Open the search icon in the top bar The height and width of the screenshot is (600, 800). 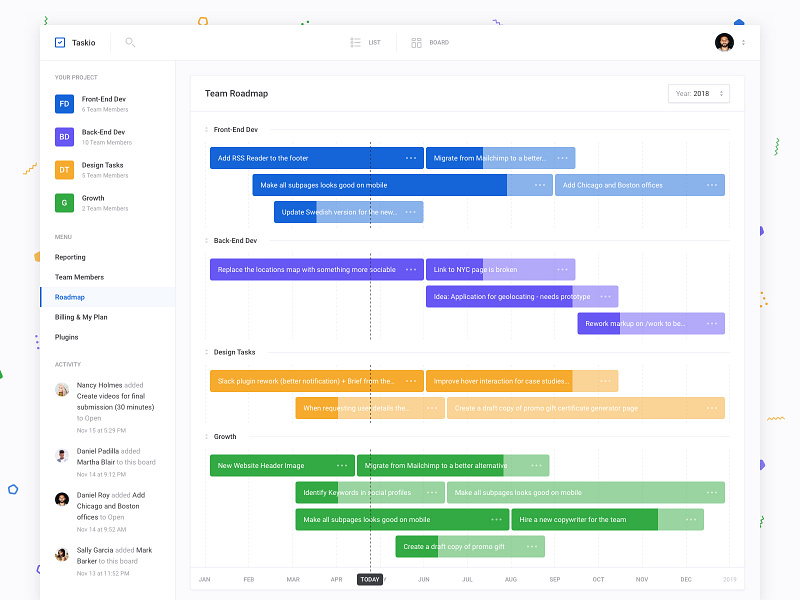click(129, 42)
